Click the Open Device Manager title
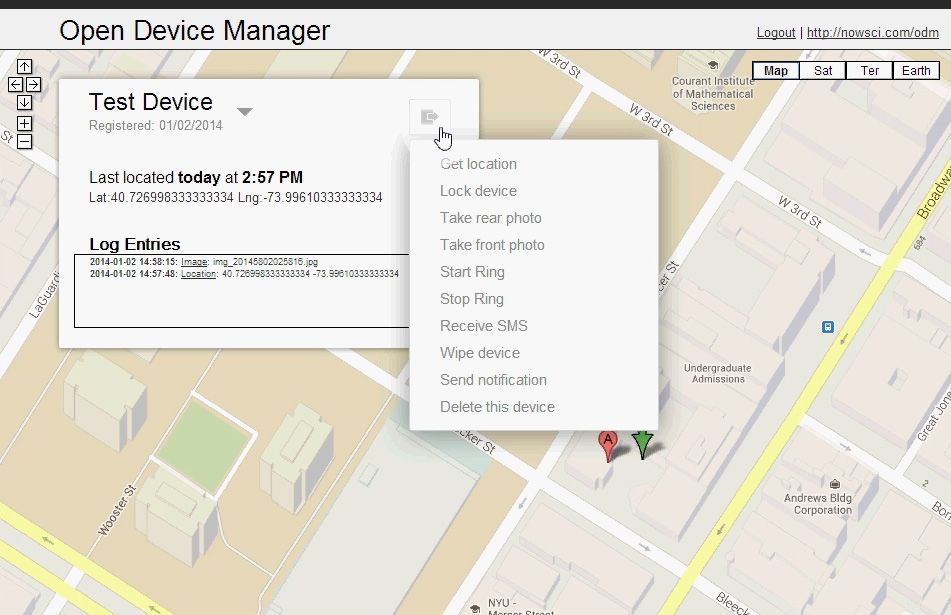Screen dimensions: 951x615 click(x=195, y=30)
